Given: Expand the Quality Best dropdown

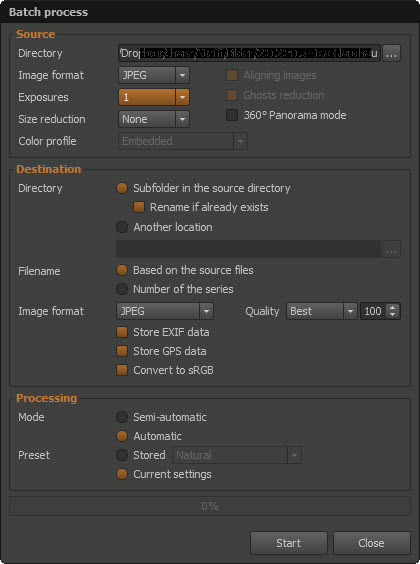Looking at the screenshot, I should tap(321, 311).
